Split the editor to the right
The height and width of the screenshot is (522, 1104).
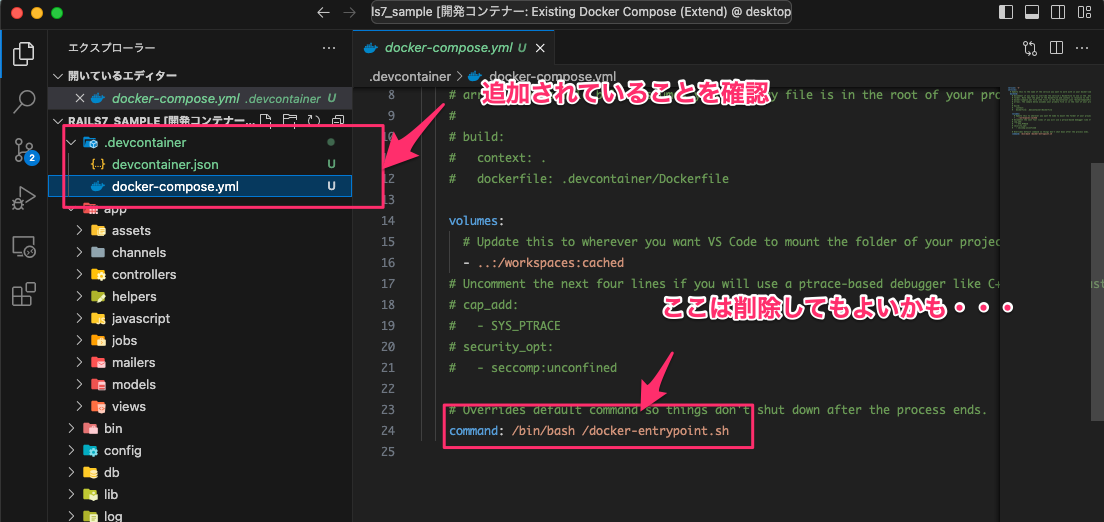pos(1056,48)
